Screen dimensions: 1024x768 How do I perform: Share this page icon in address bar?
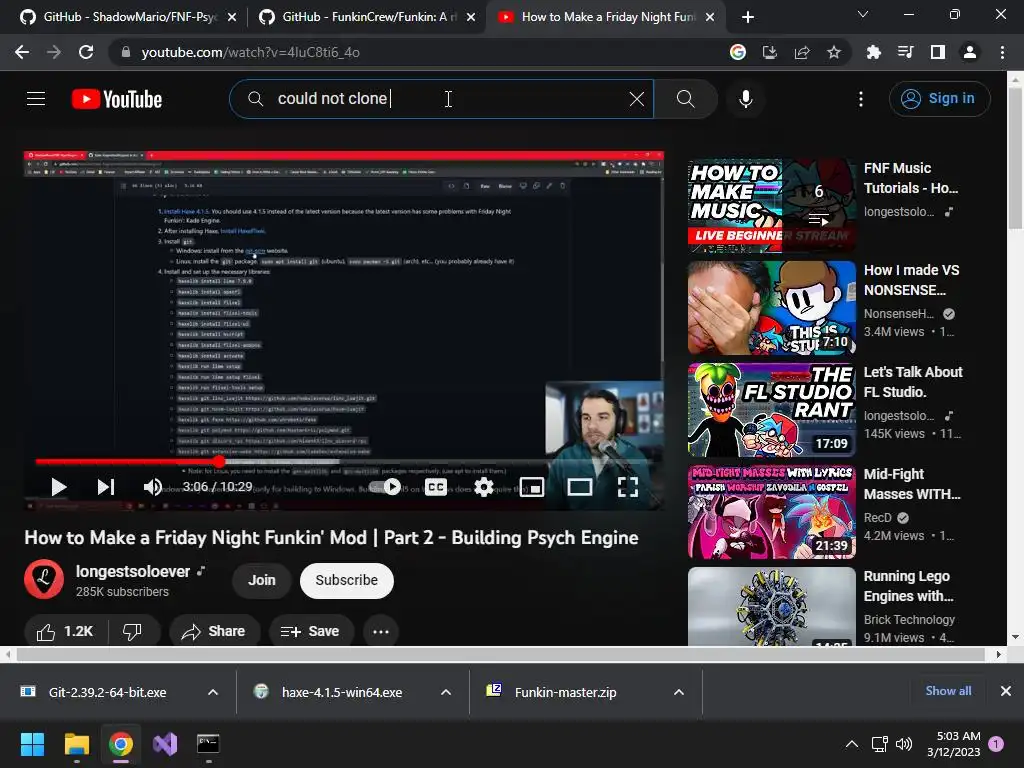802,52
